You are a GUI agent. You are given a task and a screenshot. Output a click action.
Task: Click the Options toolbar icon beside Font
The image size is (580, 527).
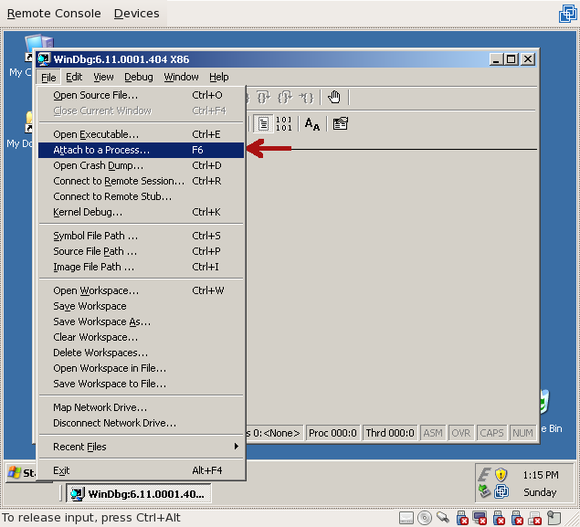[x=340, y=124]
